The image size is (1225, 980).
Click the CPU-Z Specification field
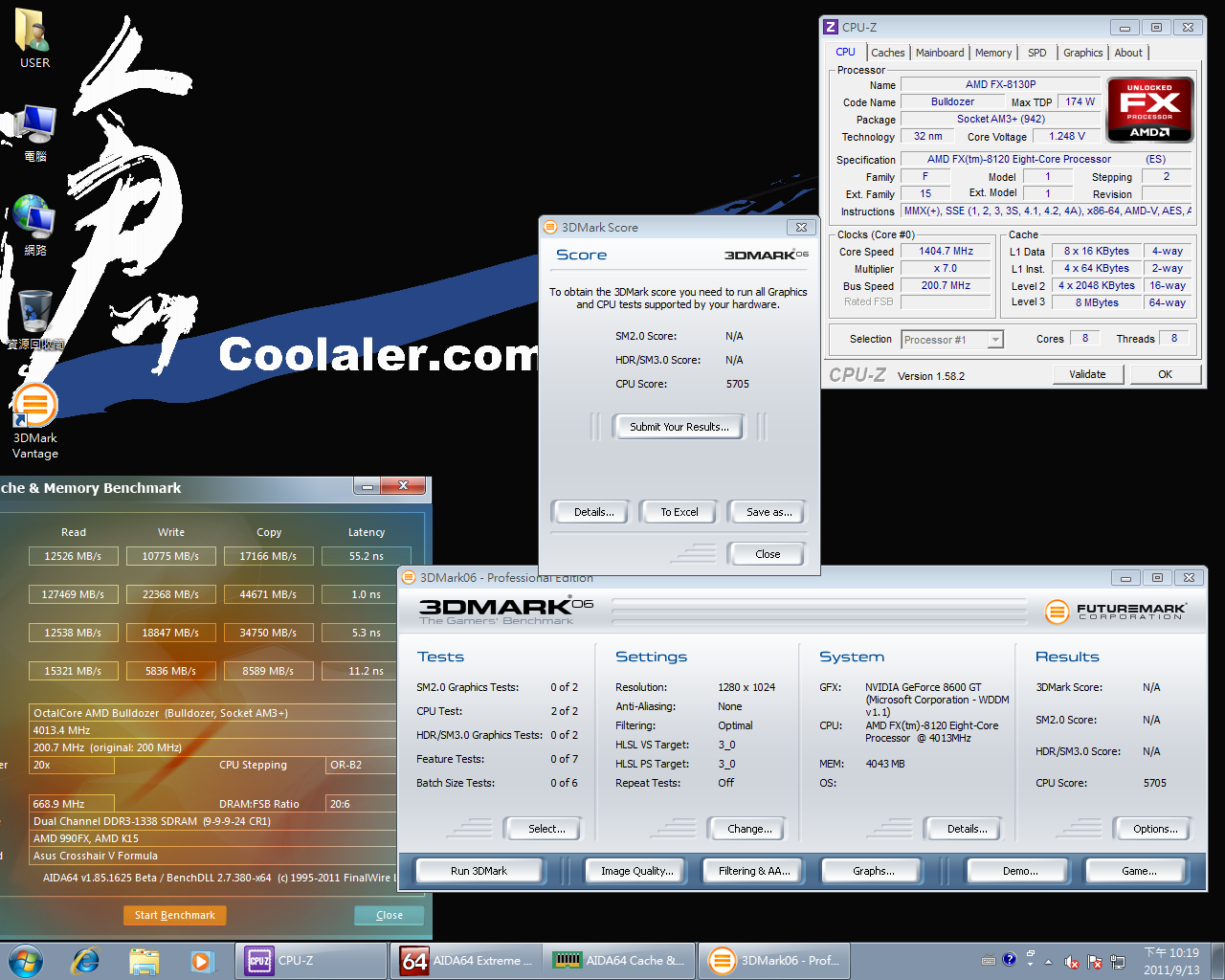[1046, 159]
